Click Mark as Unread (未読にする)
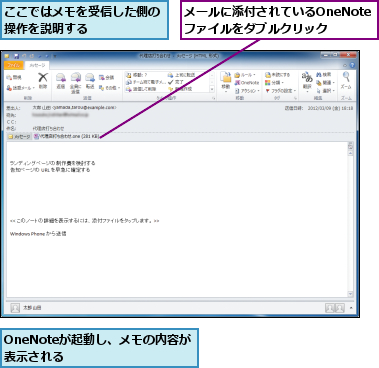 click(x=278, y=75)
